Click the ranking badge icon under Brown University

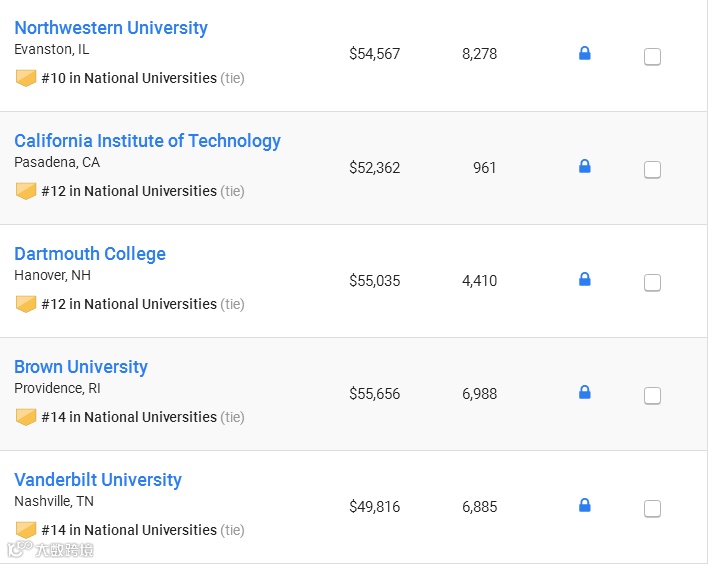(26, 417)
